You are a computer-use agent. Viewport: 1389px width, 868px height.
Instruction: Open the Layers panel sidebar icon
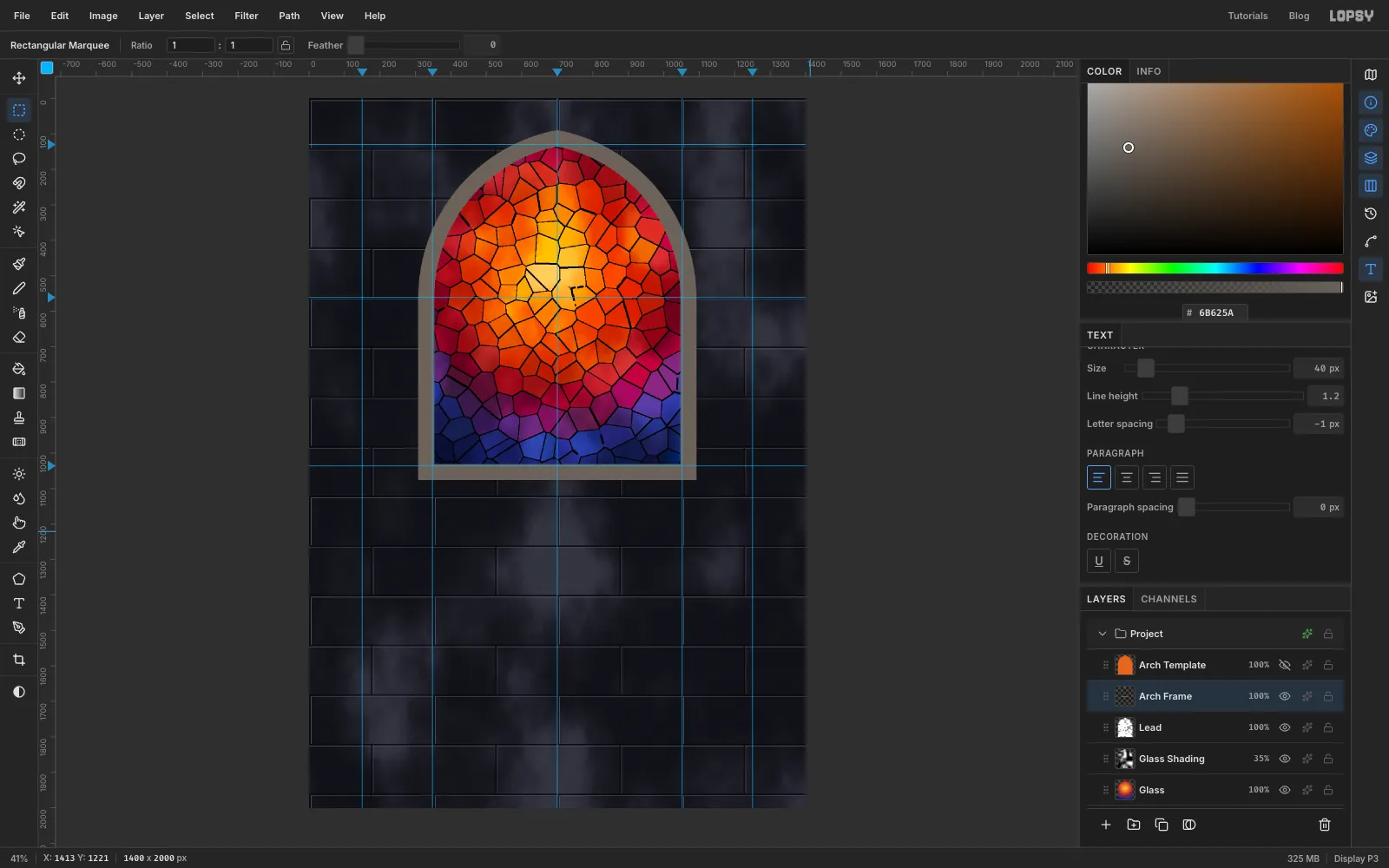(1371, 158)
